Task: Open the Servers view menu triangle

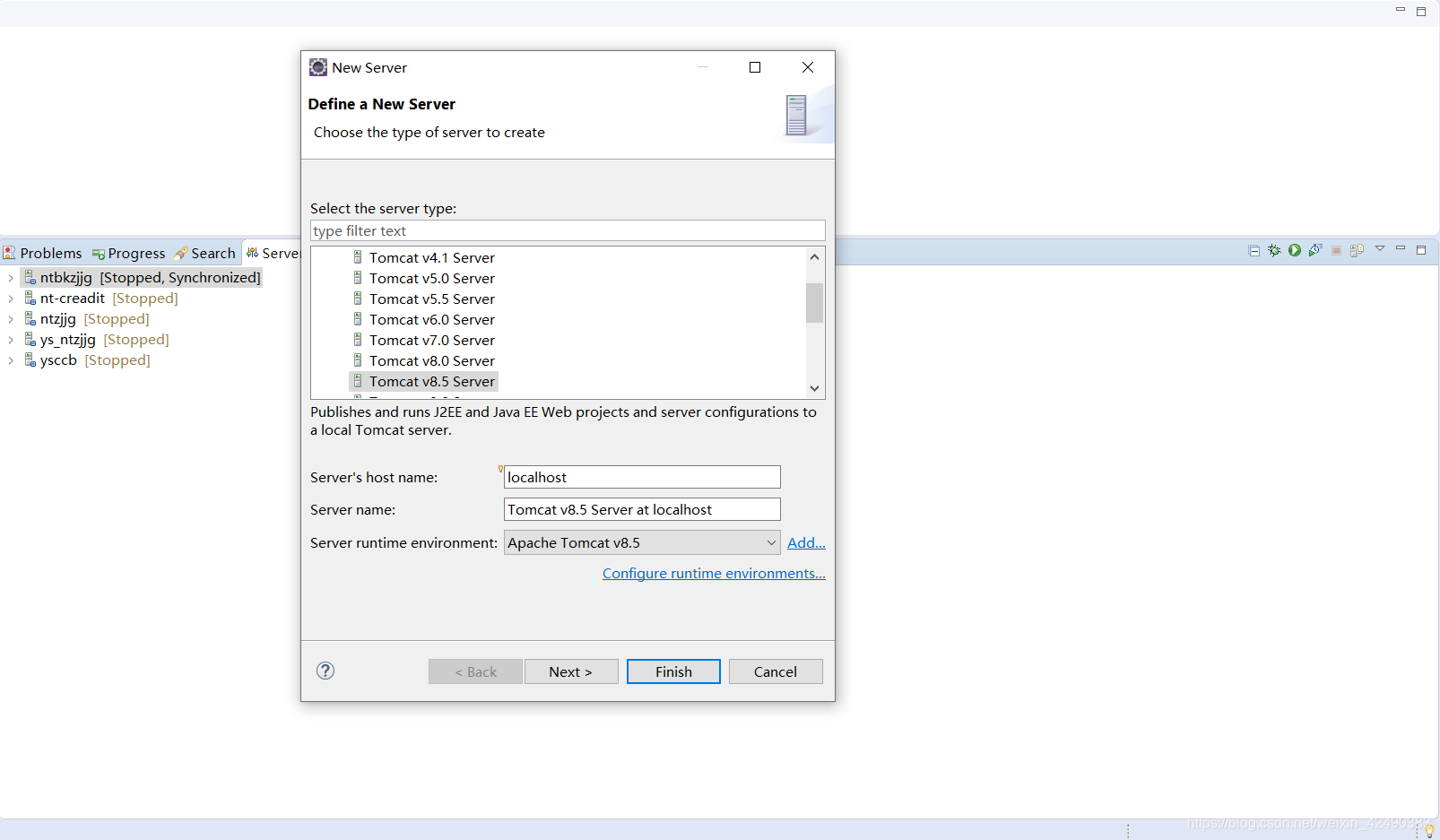Action: click(x=1380, y=248)
